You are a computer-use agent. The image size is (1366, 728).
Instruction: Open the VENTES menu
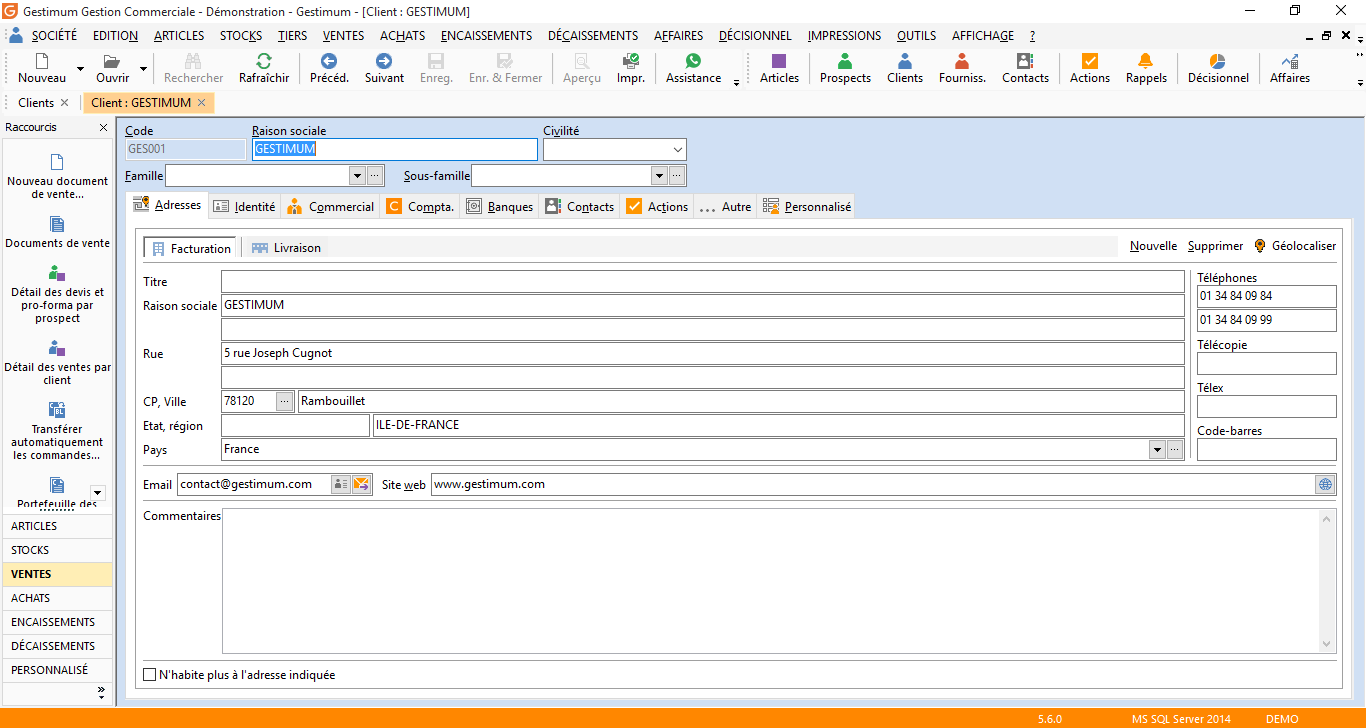click(343, 36)
